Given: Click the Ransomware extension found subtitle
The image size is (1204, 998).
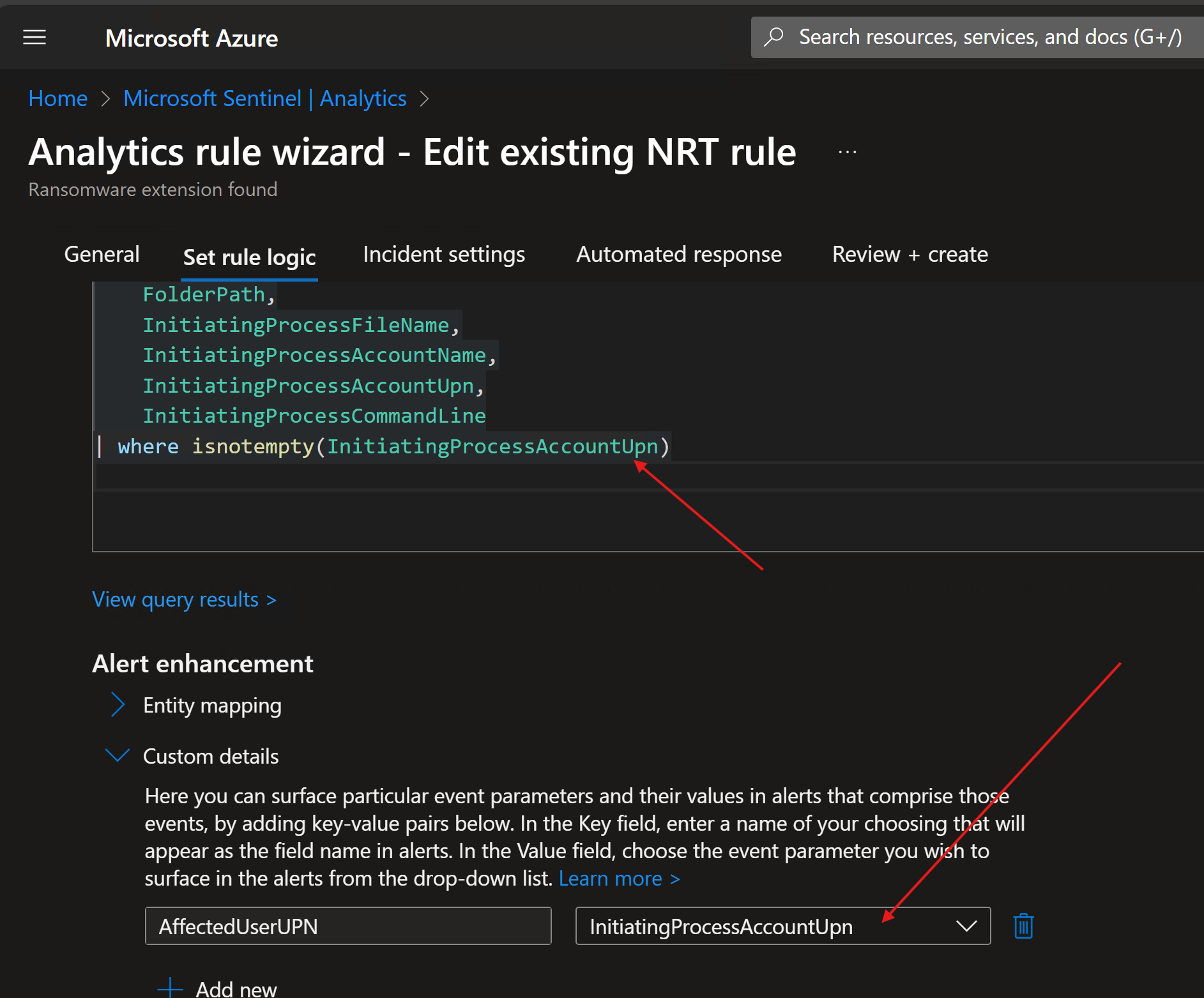Looking at the screenshot, I should (x=153, y=190).
